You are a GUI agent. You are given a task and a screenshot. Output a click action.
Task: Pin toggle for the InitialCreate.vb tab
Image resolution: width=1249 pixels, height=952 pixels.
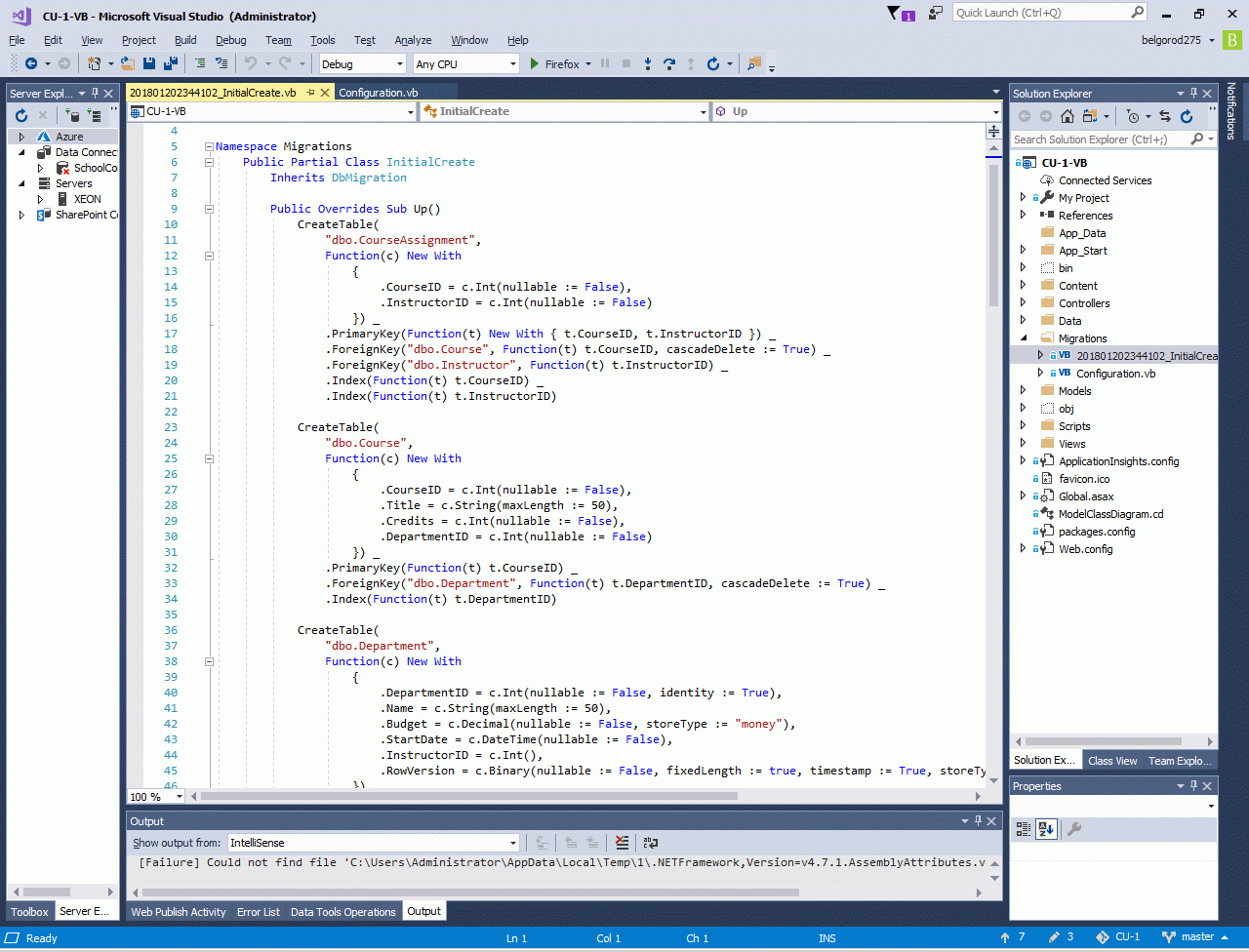[x=310, y=93]
